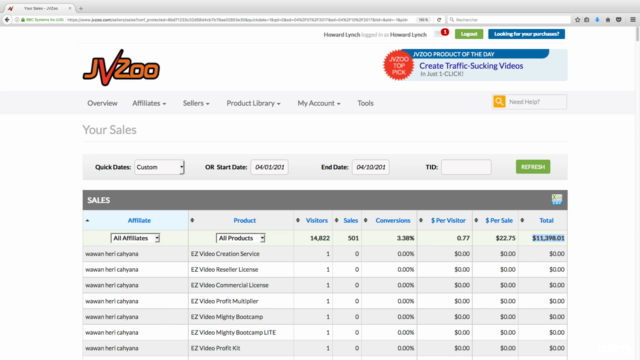Click sort arrows beside Conversions header
This screenshot has width=640, height=360.
(365, 220)
